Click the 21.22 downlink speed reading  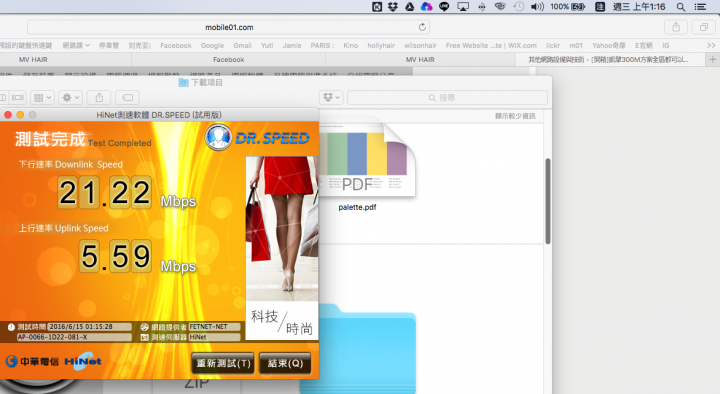[105, 192]
